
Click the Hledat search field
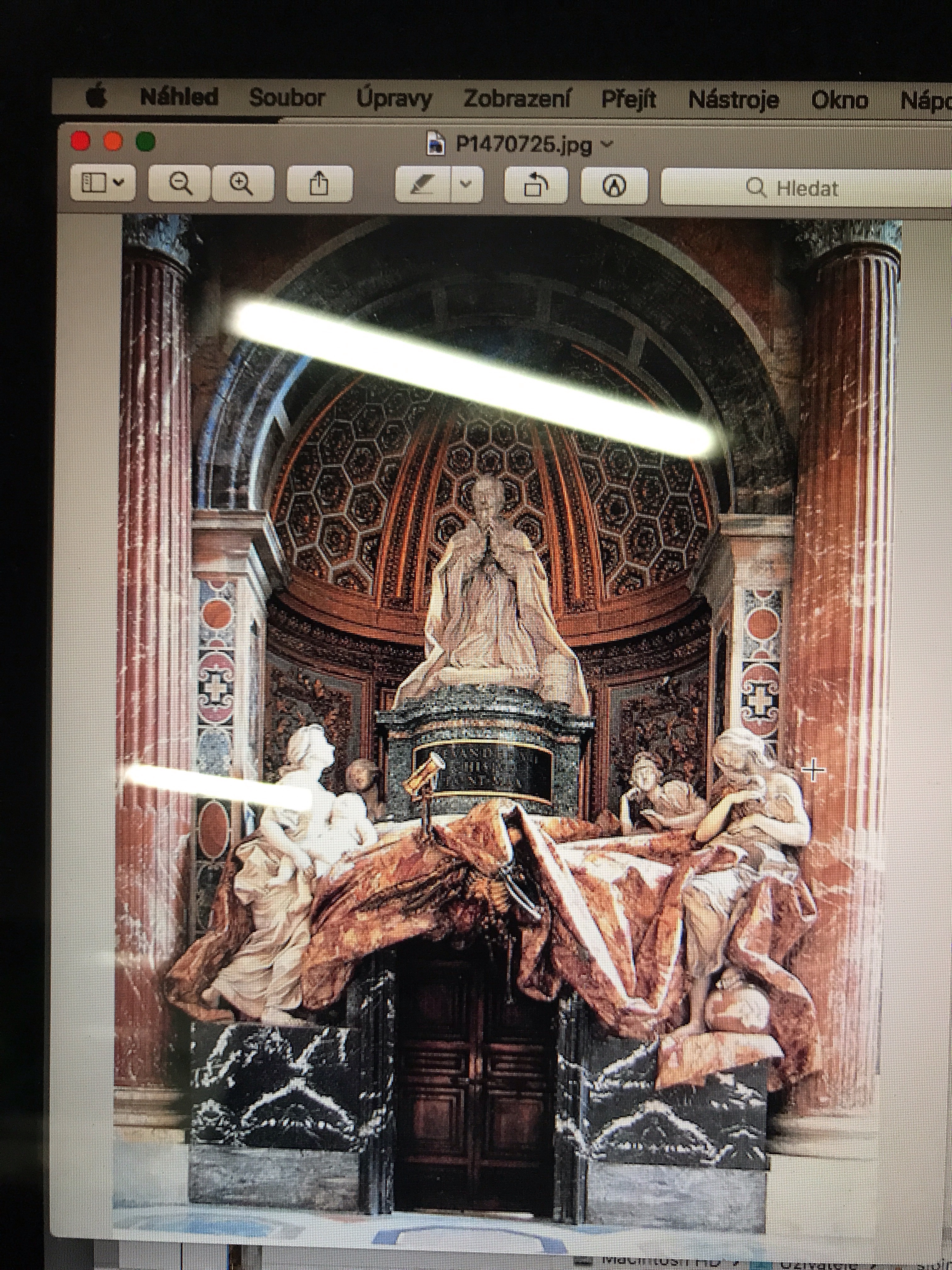pos(806,188)
